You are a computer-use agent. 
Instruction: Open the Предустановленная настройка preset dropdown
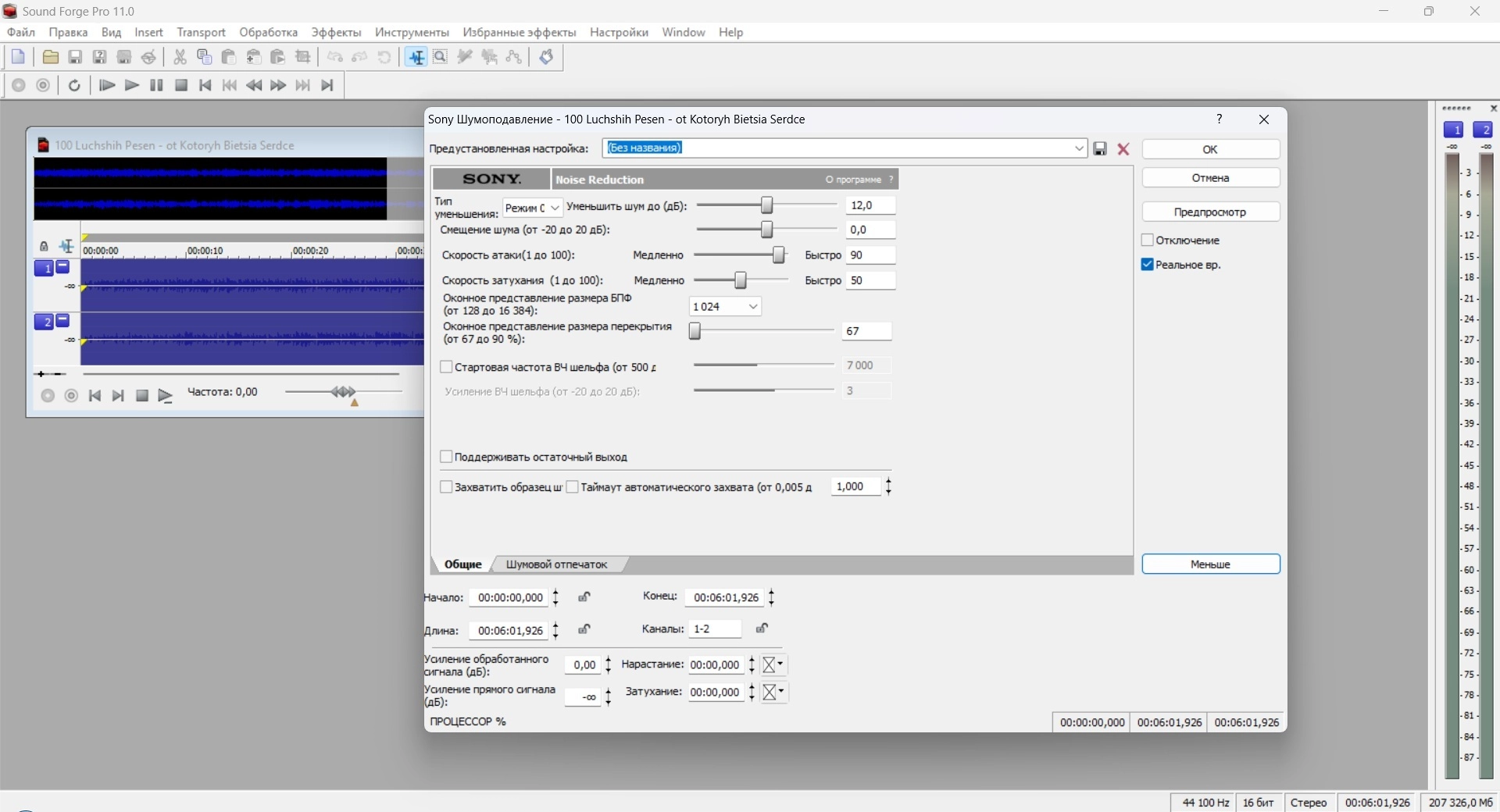[x=1078, y=148]
